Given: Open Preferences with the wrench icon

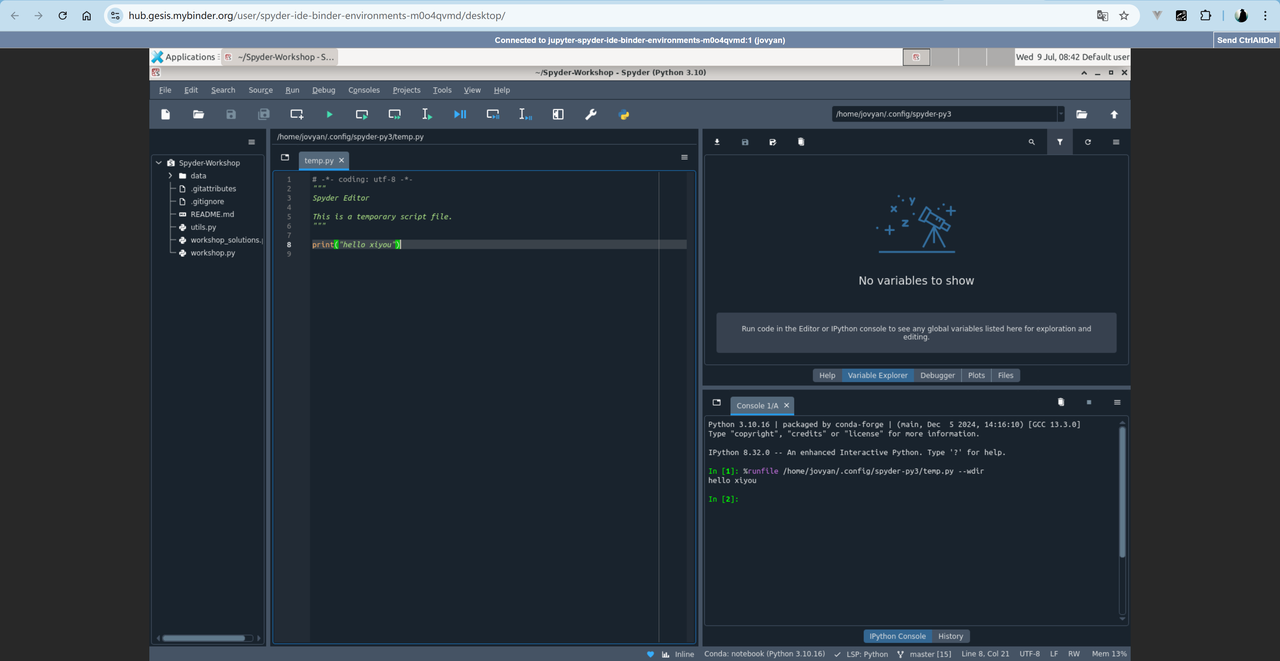Looking at the screenshot, I should click(591, 114).
